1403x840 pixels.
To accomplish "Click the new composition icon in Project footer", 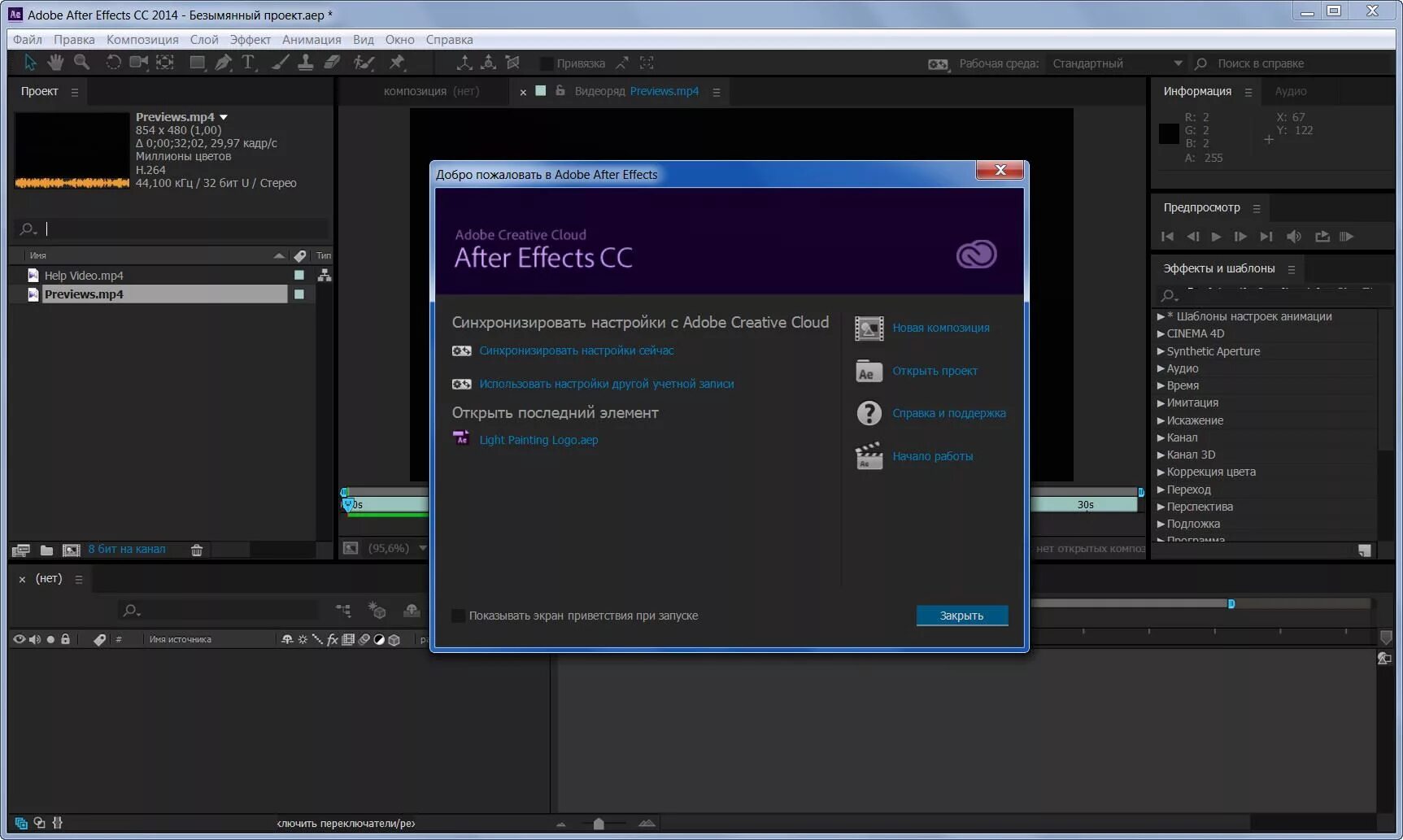I will [72, 551].
